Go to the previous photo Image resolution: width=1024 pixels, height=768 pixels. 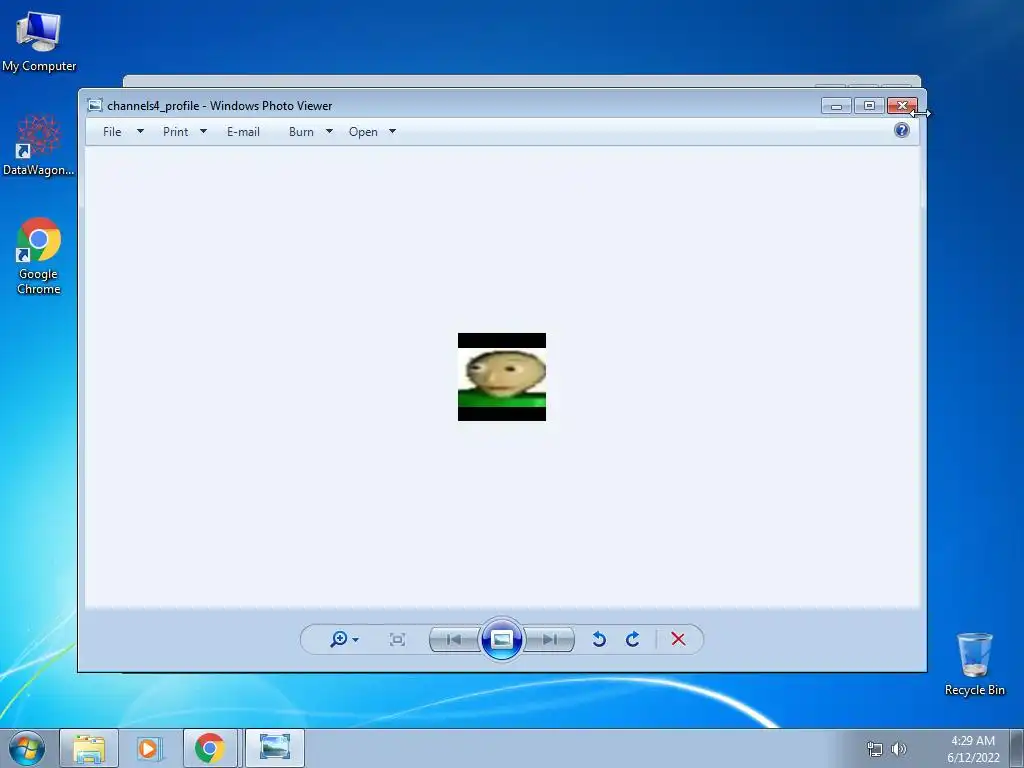click(x=454, y=639)
